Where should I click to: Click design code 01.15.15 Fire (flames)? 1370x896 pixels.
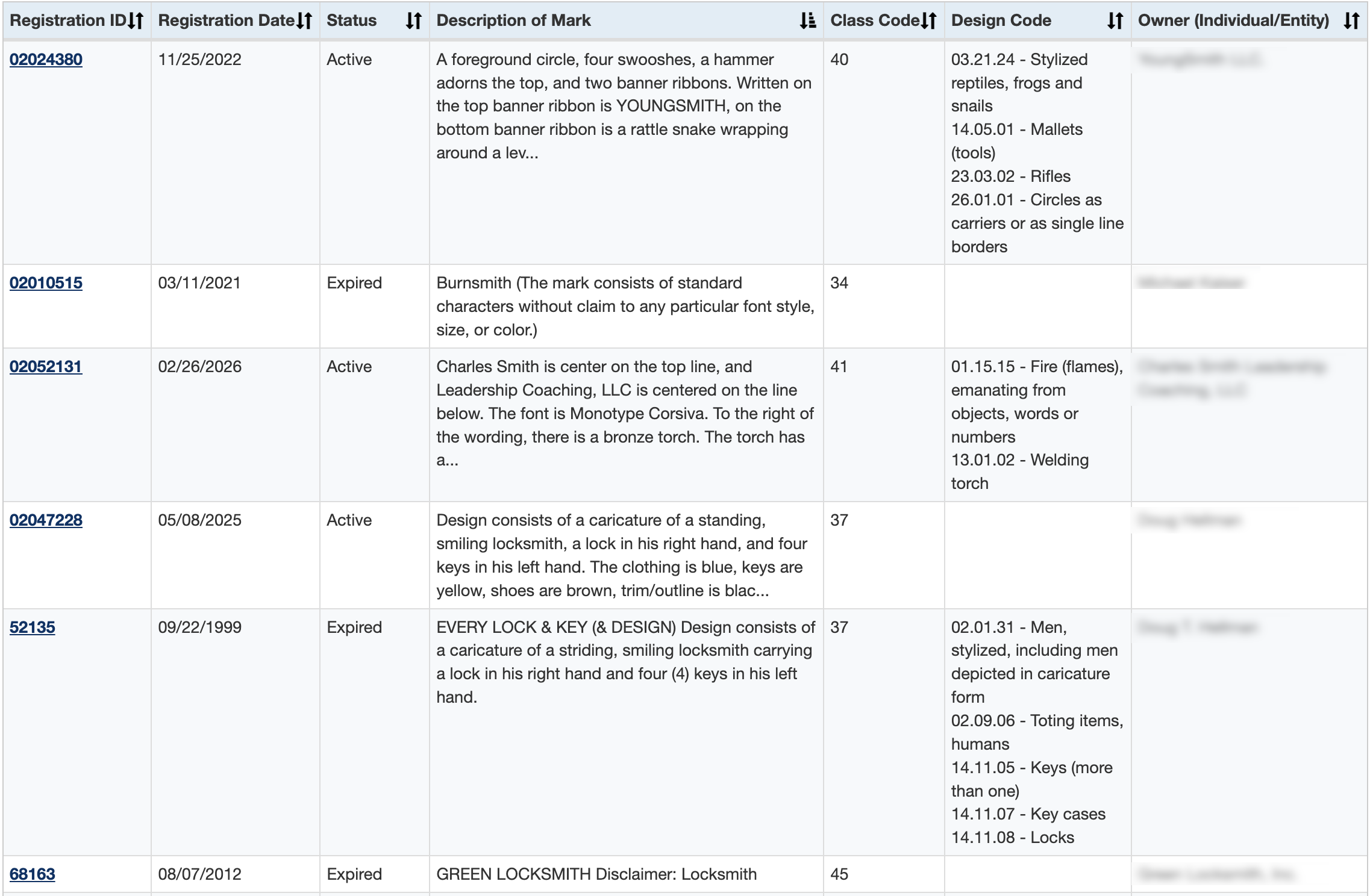coord(1037,402)
